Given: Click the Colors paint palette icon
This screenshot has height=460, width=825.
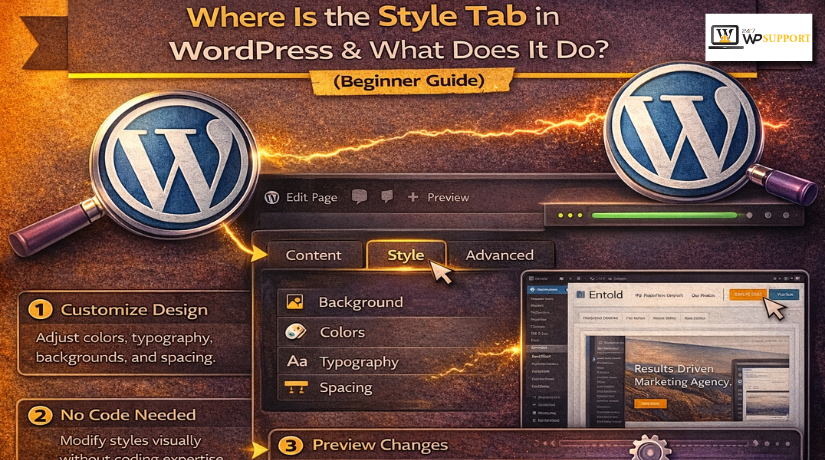Looking at the screenshot, I should [x=295, y=332].
